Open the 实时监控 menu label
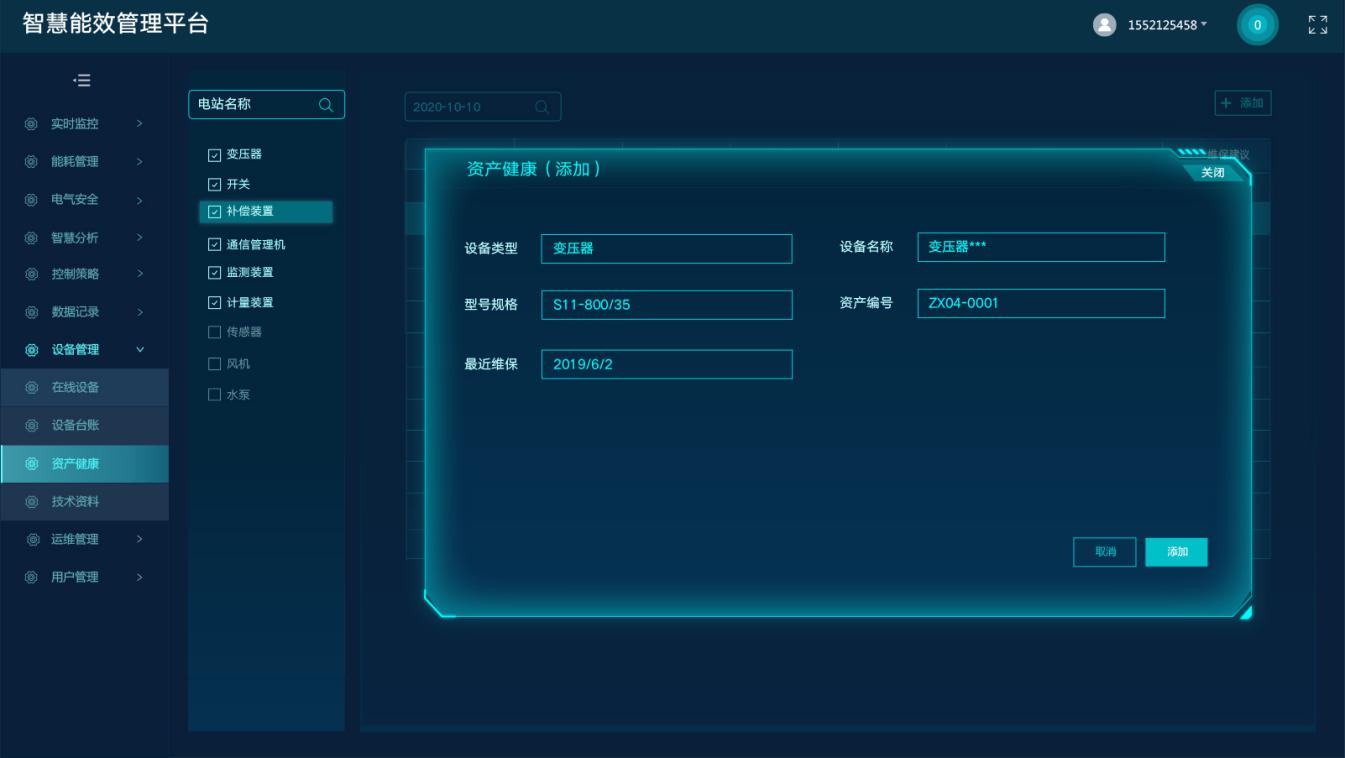 tap(75, 124)
